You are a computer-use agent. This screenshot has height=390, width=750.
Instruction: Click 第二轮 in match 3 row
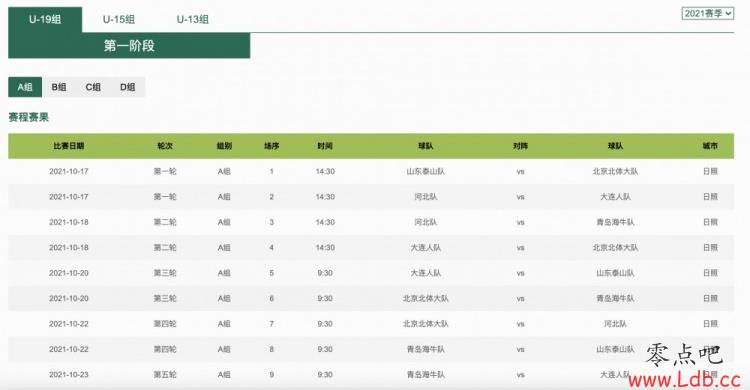coord(165,222)
